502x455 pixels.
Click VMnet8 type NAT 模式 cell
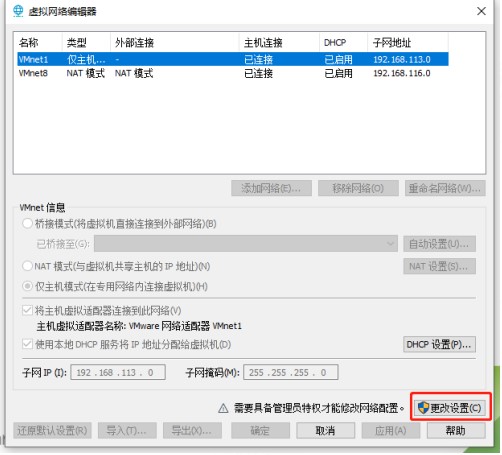pyautogui.click(x=86, y=73)
